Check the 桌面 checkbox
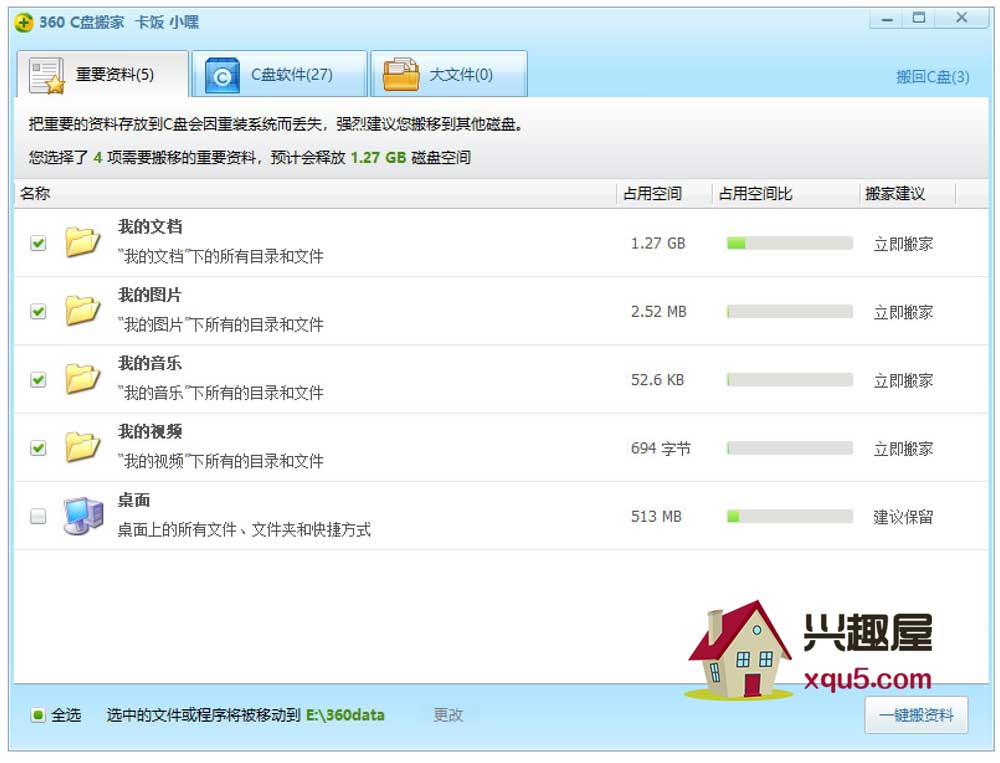This screenshot has width=1000, height=763. (38, 515)
